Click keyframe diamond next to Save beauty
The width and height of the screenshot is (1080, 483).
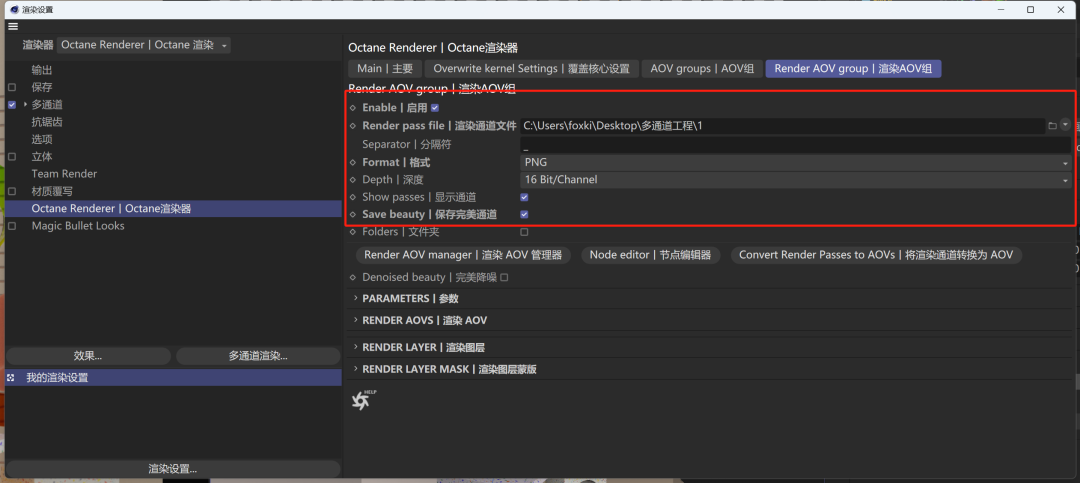pos(353,214)
